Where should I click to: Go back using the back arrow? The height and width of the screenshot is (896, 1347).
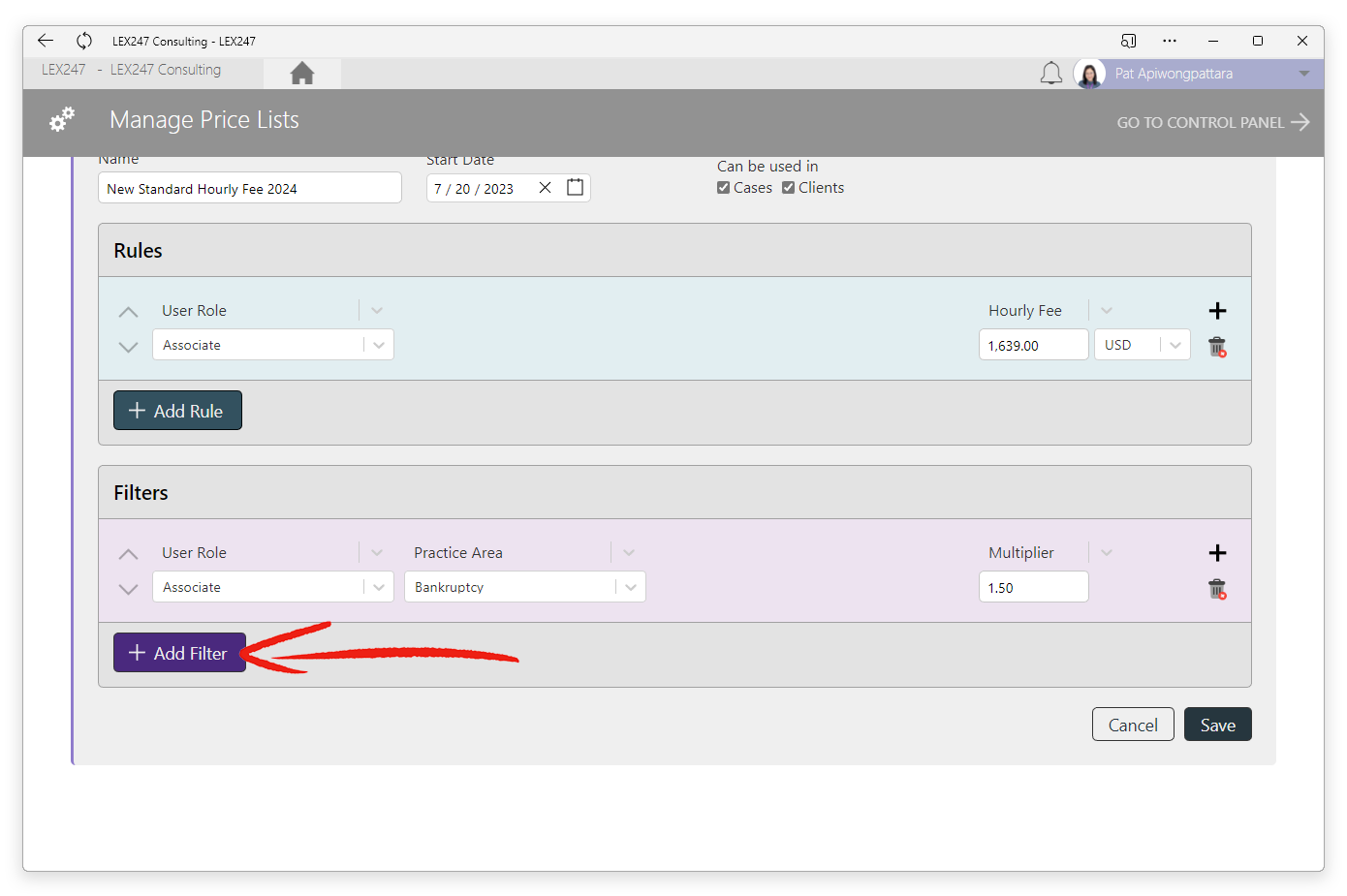click(46, 41)
